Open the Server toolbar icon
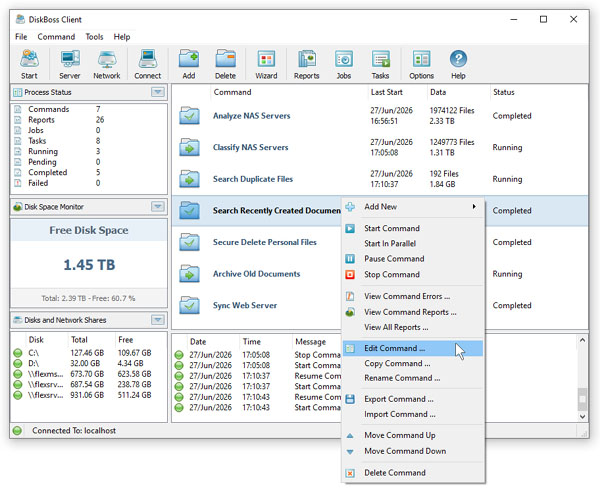This screenshot has height=488, width=600. (70, 64)
